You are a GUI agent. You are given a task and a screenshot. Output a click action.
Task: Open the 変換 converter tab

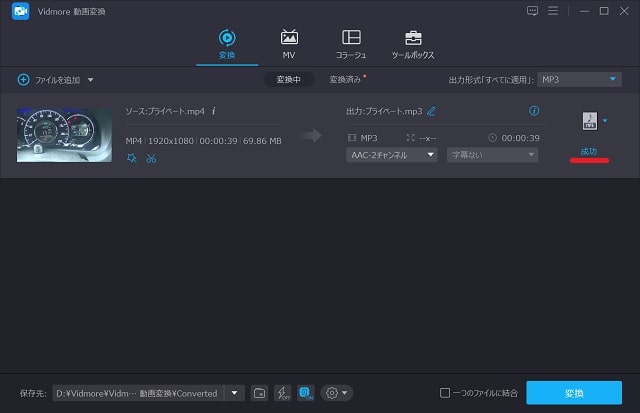click(x=227, y=44)
